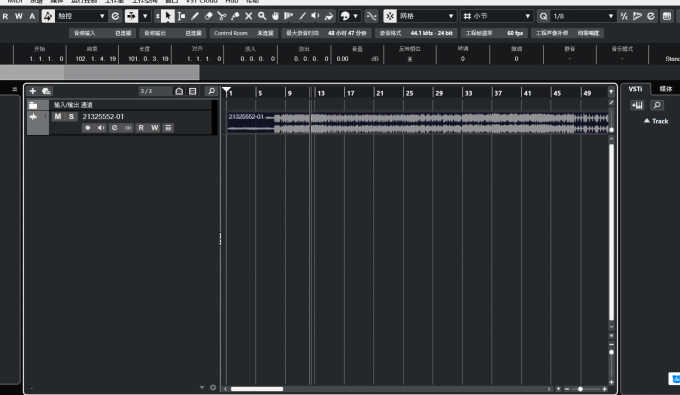The image size is (680, 395).
Task: Select the hand tool in toolbar
Action: (275, 16)
